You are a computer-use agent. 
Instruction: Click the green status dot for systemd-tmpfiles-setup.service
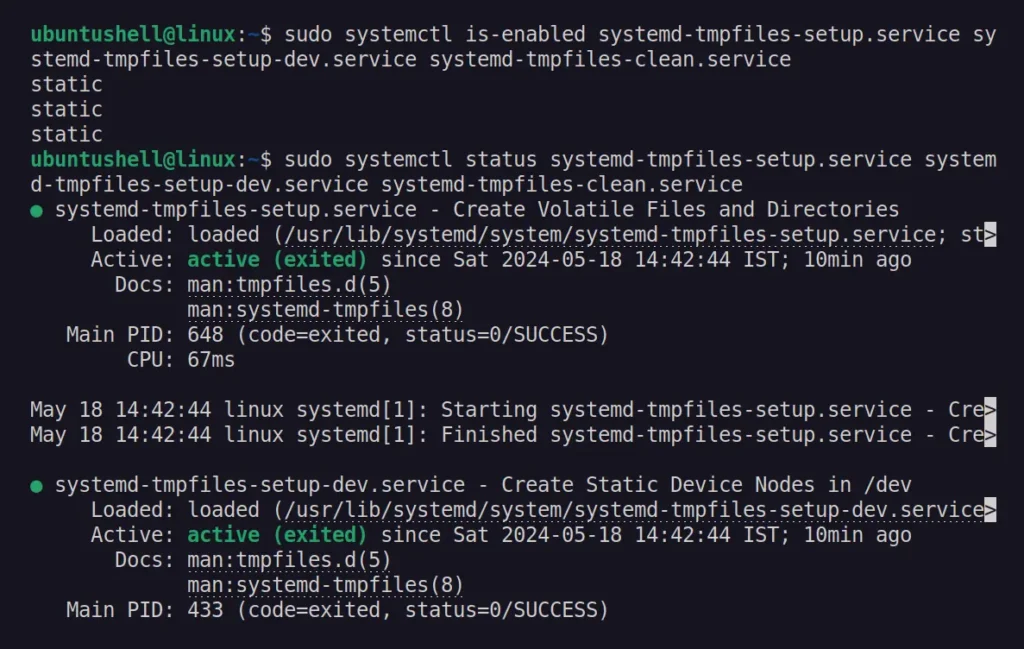[x=37, y=211]
